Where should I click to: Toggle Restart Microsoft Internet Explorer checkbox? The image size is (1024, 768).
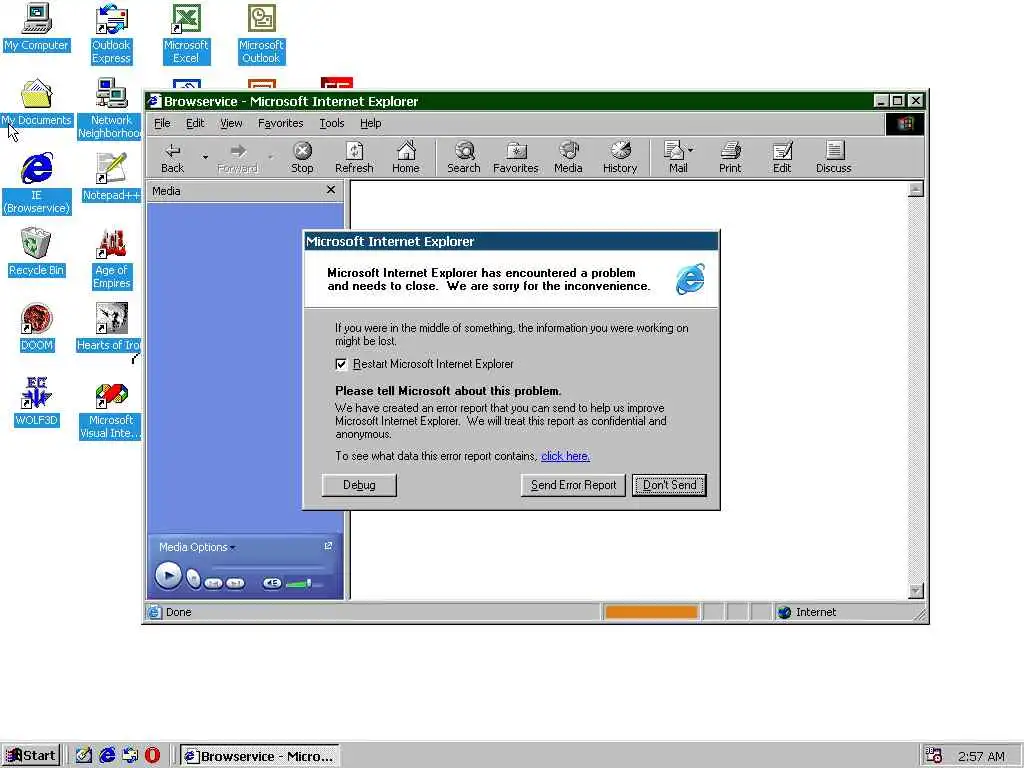(341, 364)
